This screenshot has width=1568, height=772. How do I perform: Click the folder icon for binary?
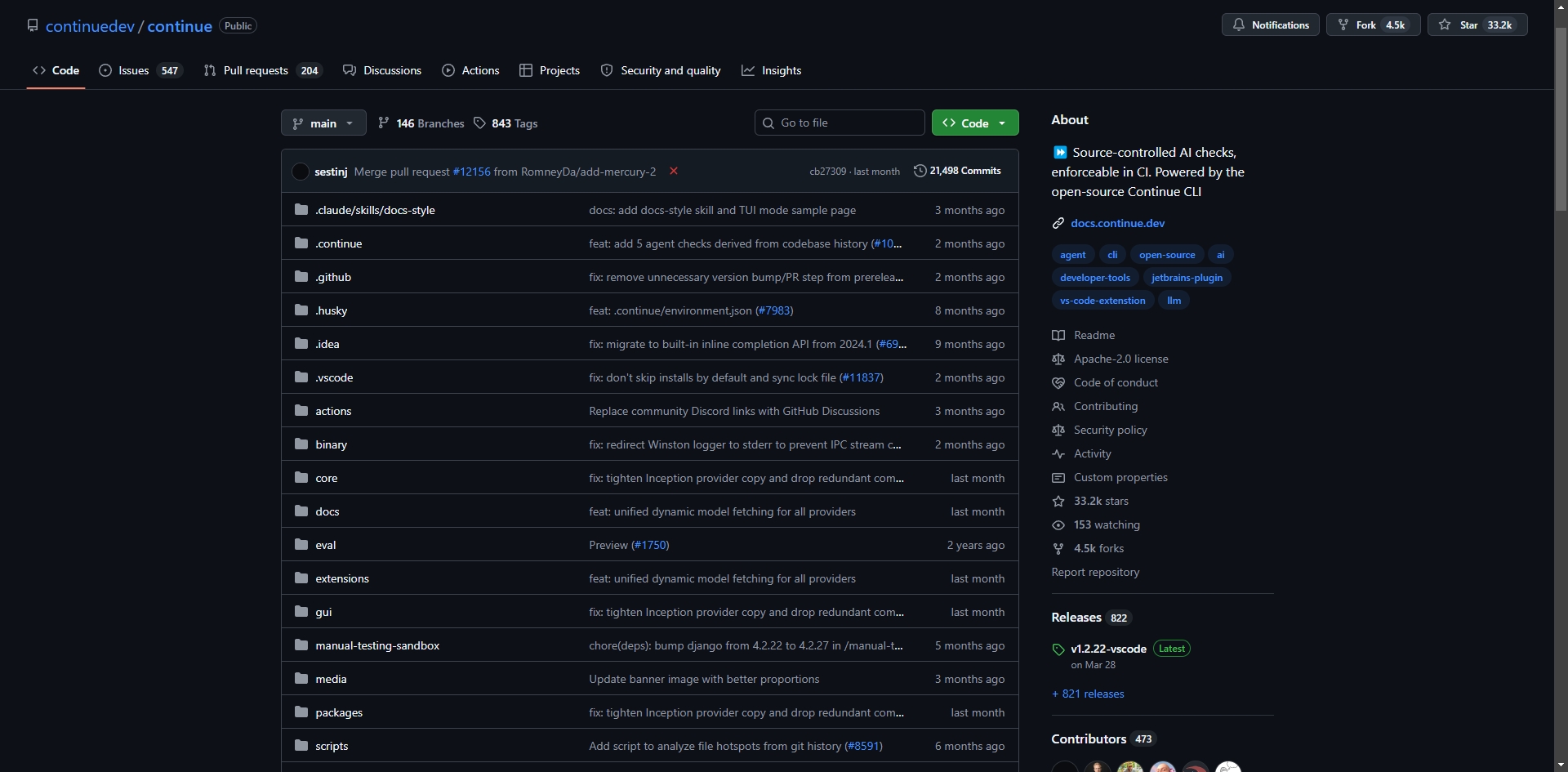click(301, 444)
